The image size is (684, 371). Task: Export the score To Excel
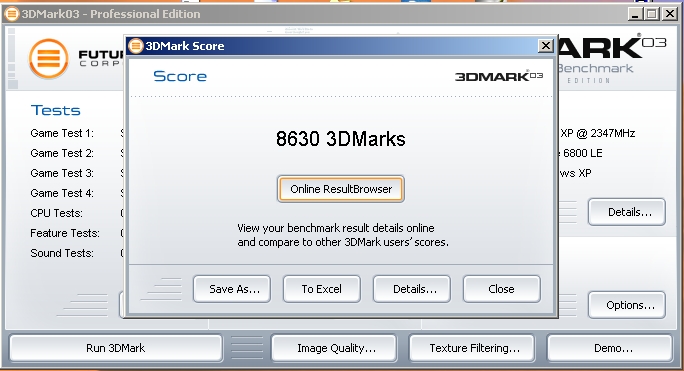click(x=322, y=289)
